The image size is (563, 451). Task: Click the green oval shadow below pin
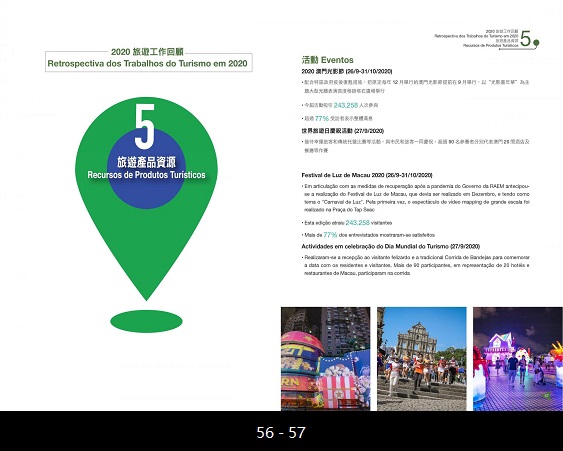146,321
